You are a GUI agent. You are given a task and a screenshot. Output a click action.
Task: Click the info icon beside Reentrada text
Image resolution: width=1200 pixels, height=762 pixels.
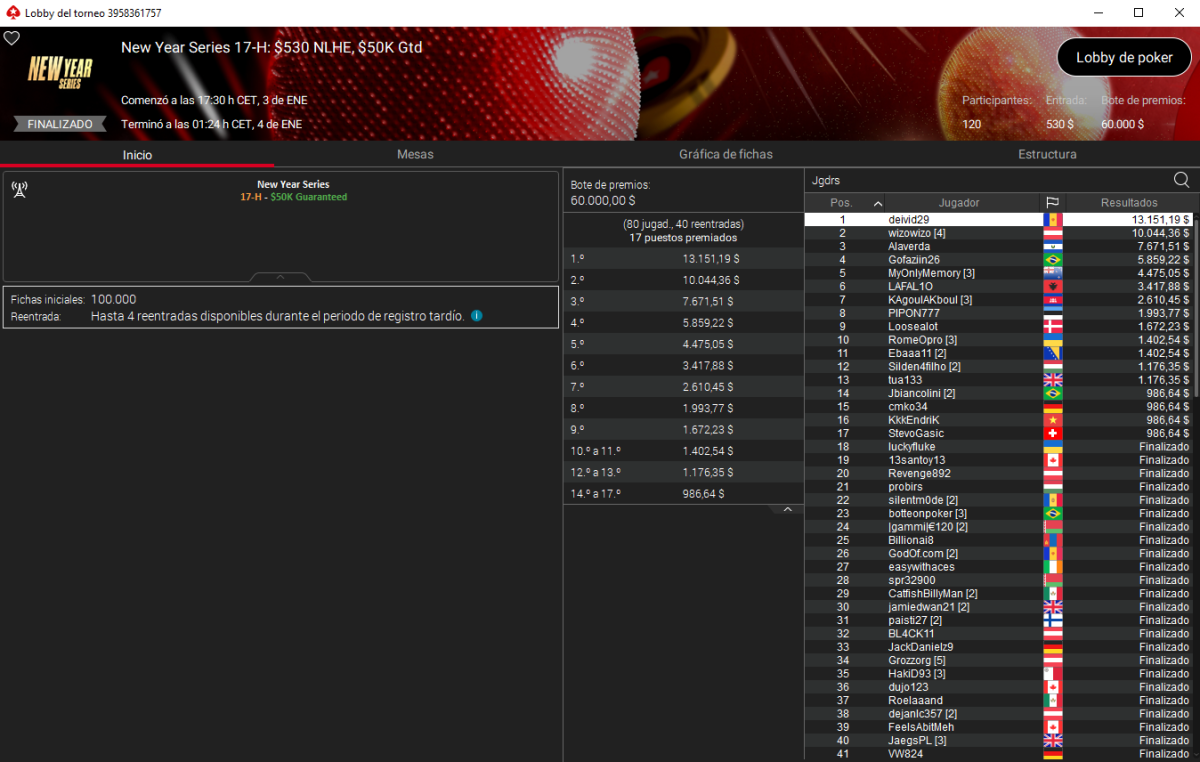(477, 316)
